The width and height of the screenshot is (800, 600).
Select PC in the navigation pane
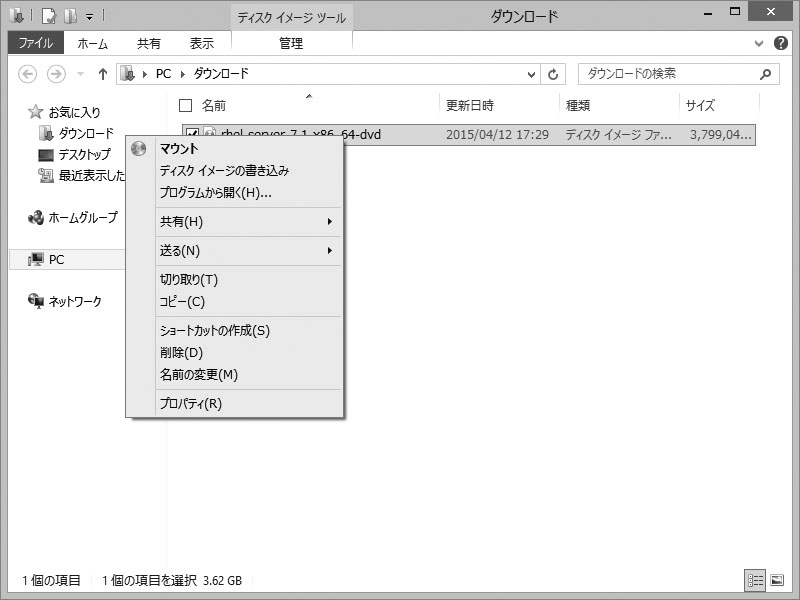click(x=57, y=260)
